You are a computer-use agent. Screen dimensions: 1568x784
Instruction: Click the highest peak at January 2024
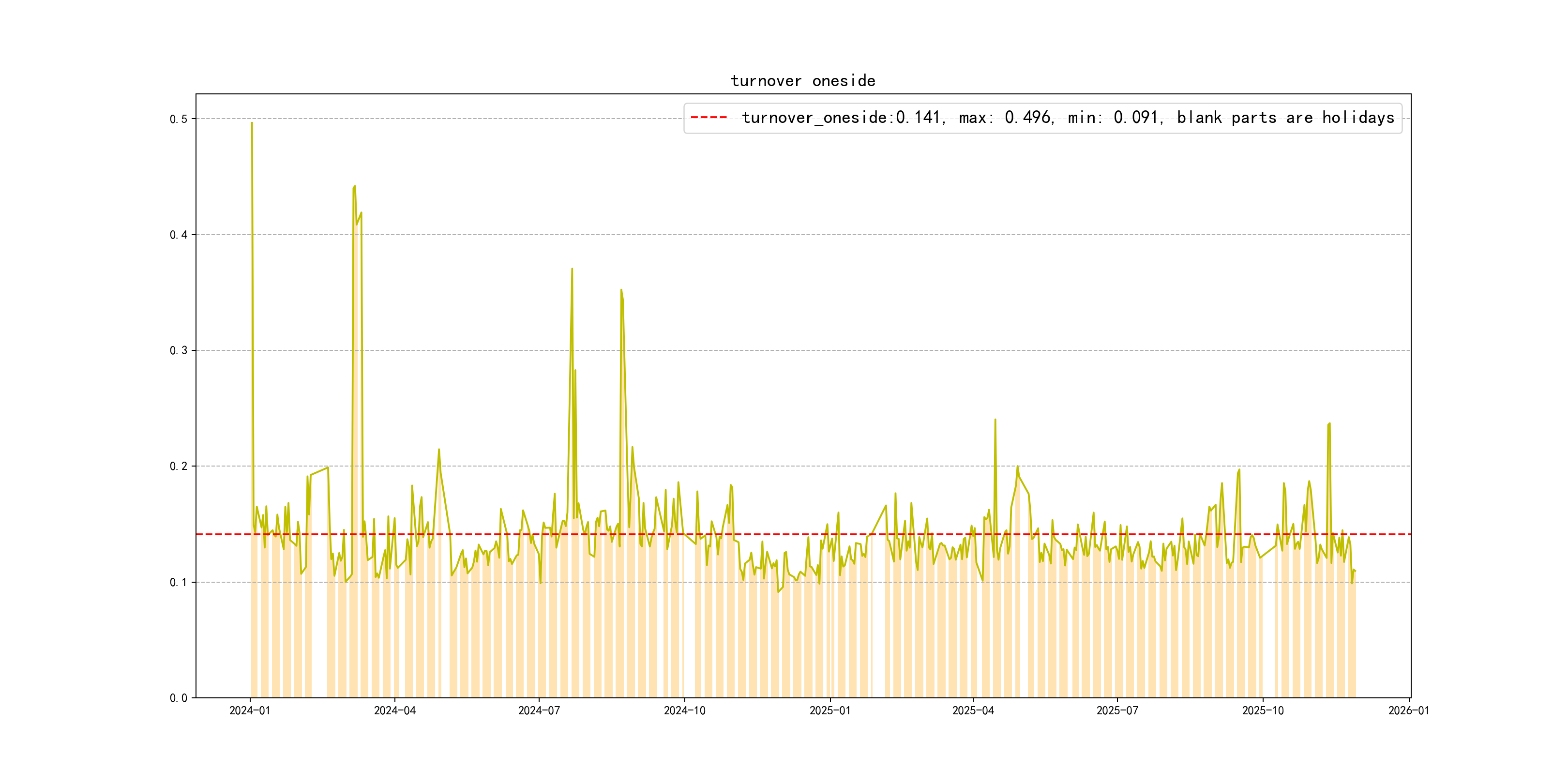tap(252, 123)
